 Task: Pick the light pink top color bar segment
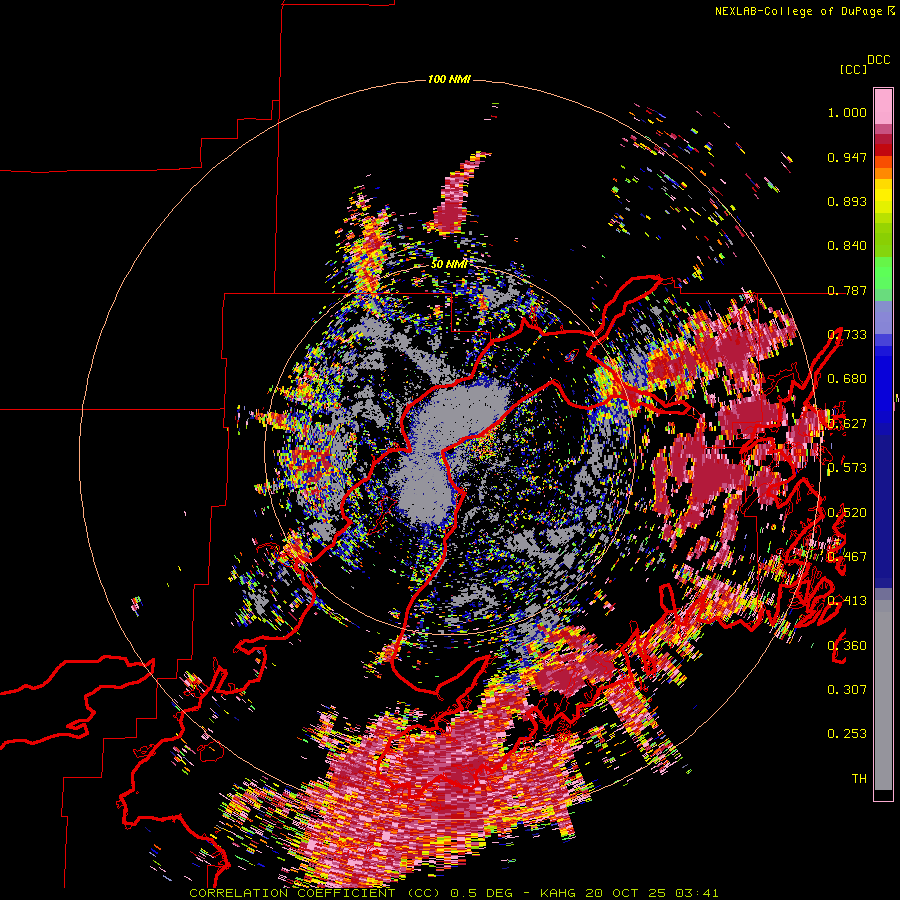point(883,106)
